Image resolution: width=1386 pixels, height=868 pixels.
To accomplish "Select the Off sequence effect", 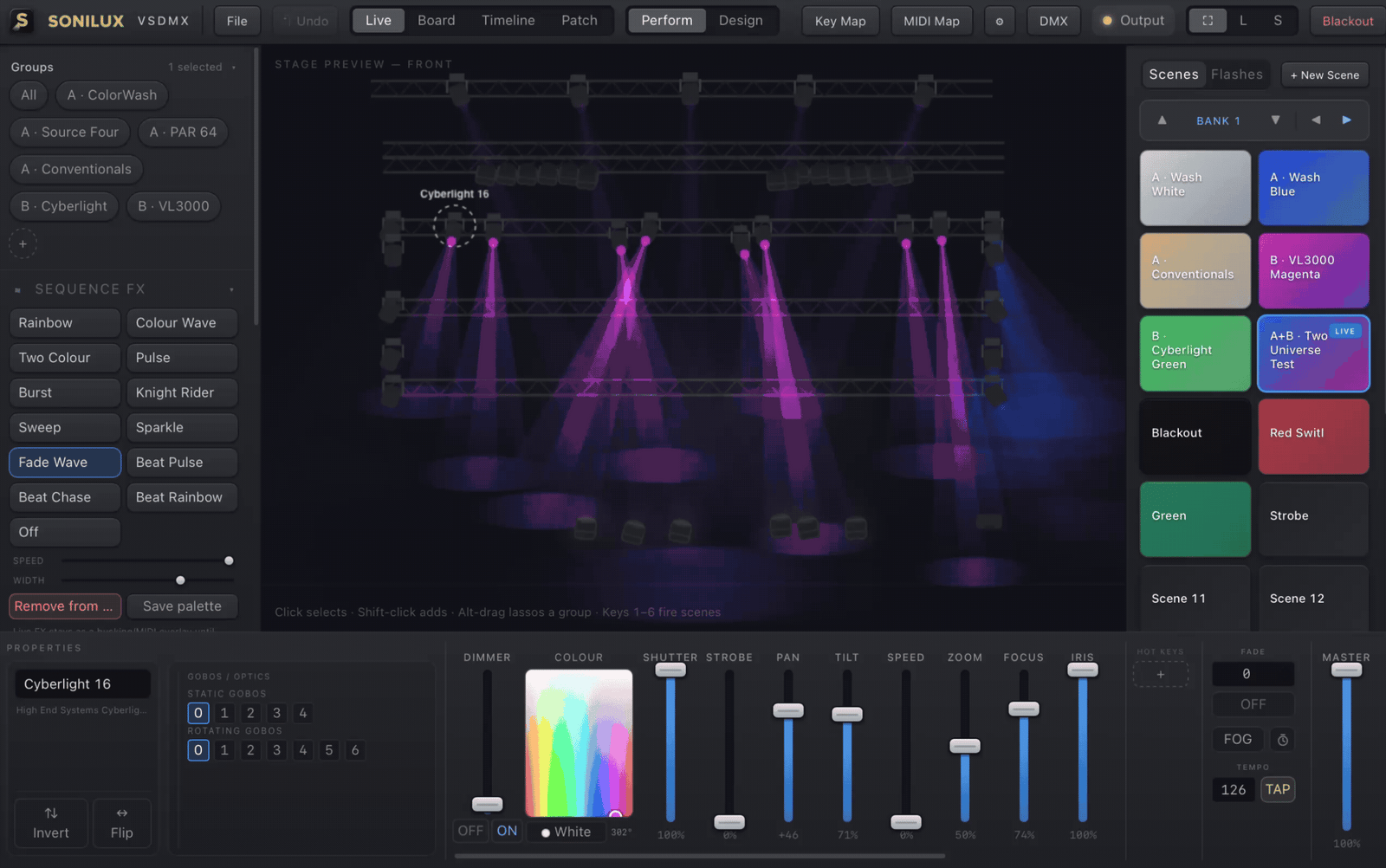I will click(x=65, y=532).
